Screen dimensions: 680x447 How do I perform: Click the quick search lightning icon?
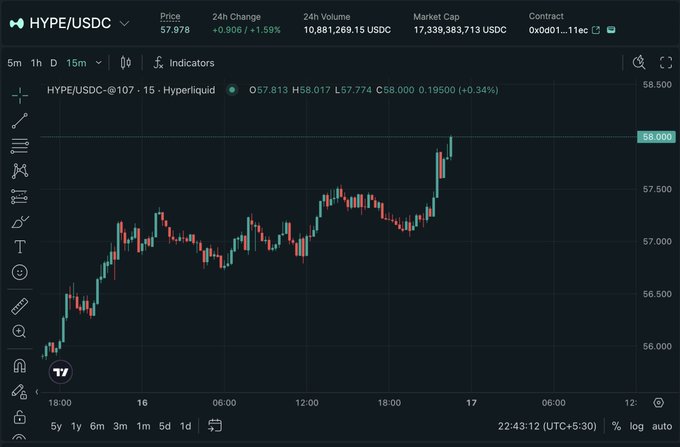tap(639, 62)
